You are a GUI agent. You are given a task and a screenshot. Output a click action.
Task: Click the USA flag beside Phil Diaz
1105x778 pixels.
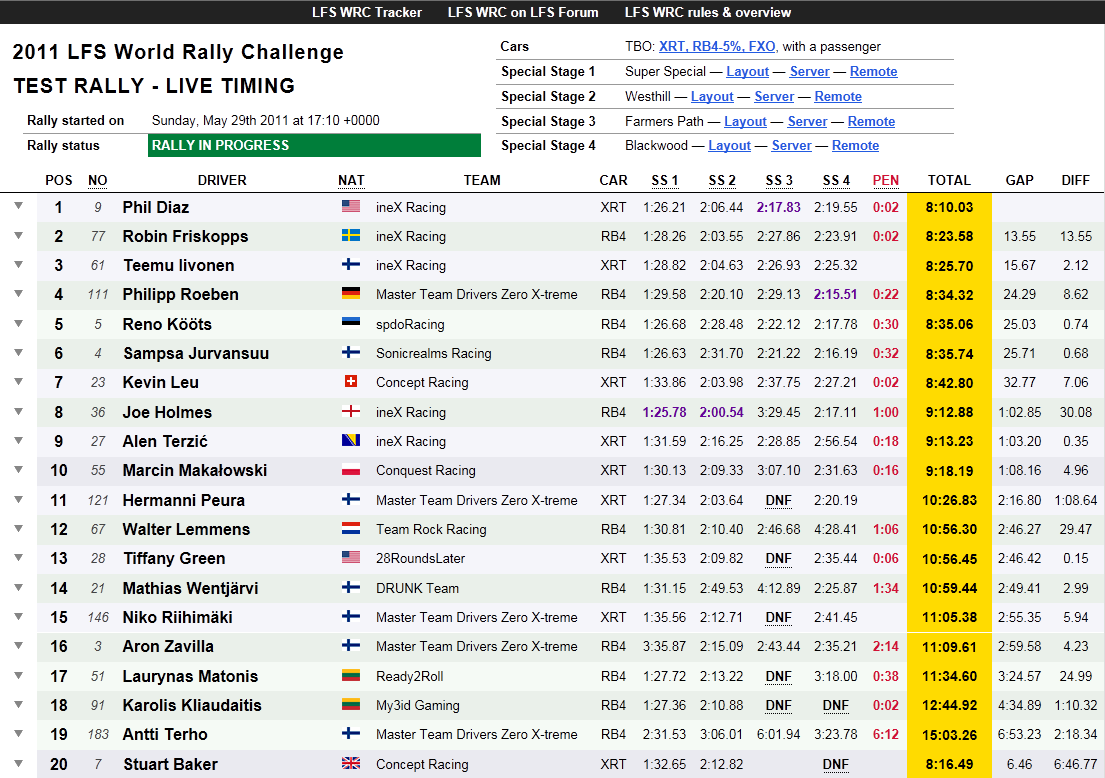click(x=350, y=207)
